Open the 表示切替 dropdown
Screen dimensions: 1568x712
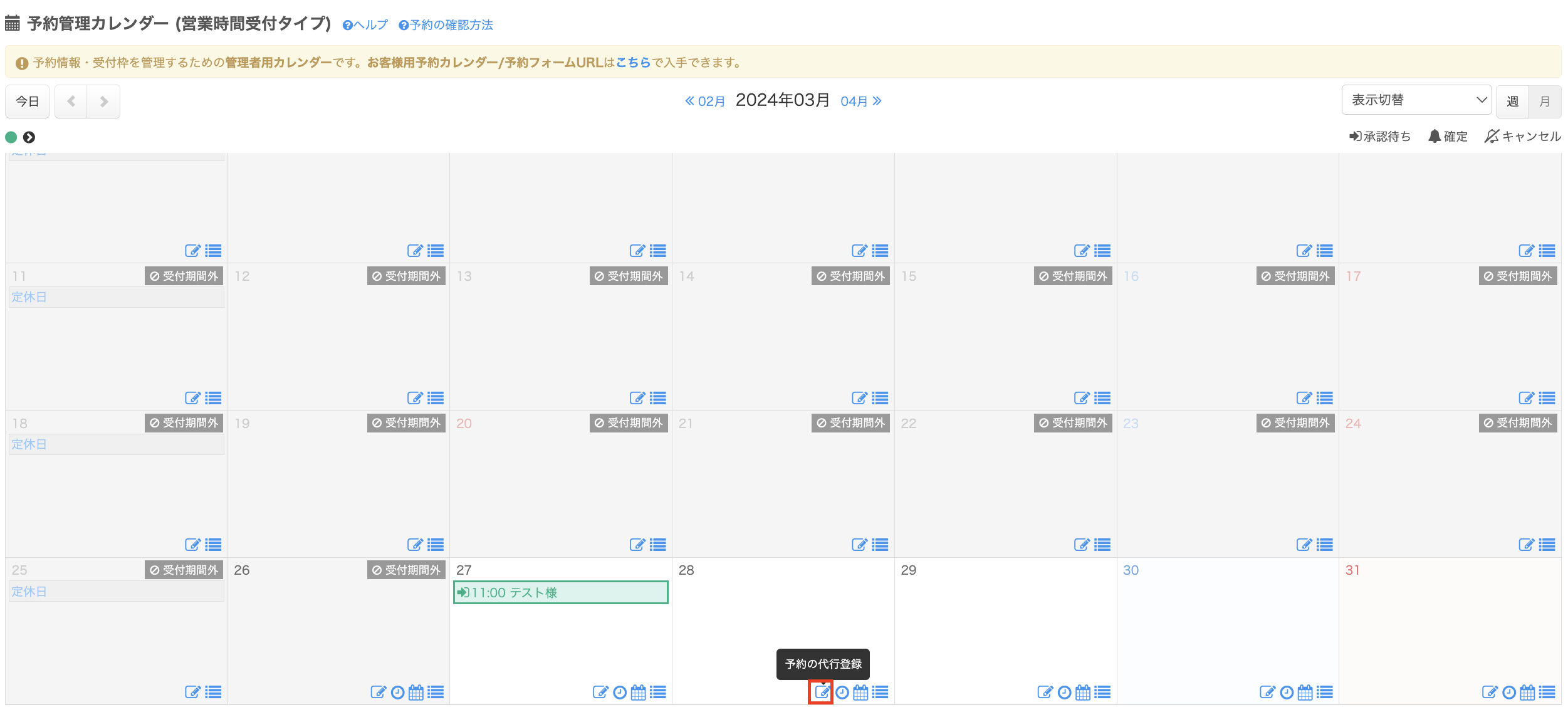click(1416, 100)
